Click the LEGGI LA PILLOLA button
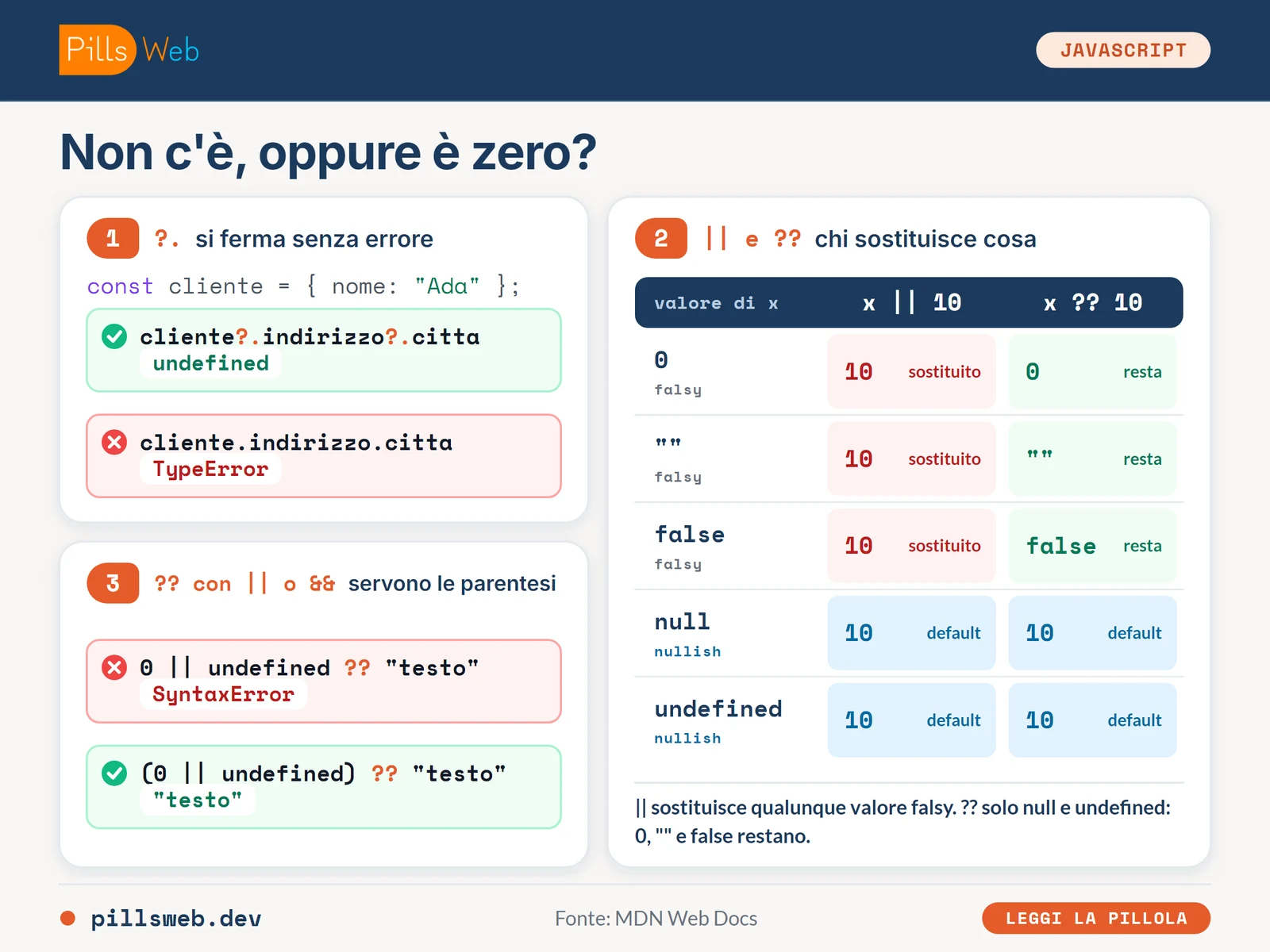This screenshot has height=952, width=1270. pos(1096,918)
